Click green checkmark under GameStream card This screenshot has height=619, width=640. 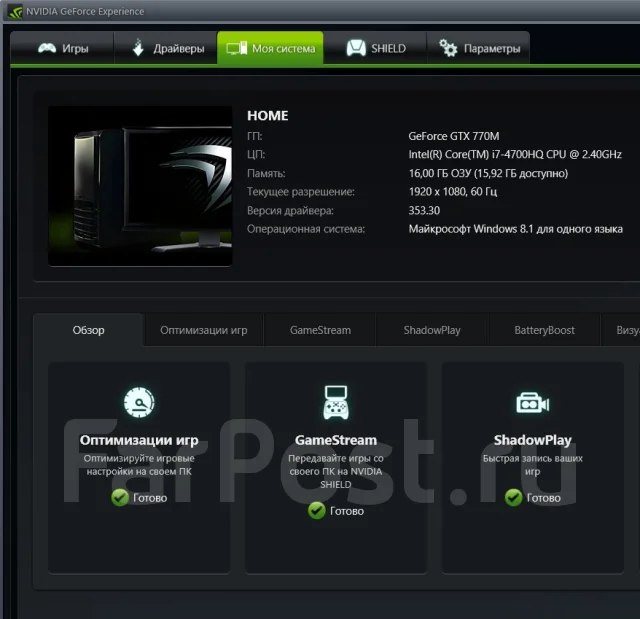pos(317,510)
